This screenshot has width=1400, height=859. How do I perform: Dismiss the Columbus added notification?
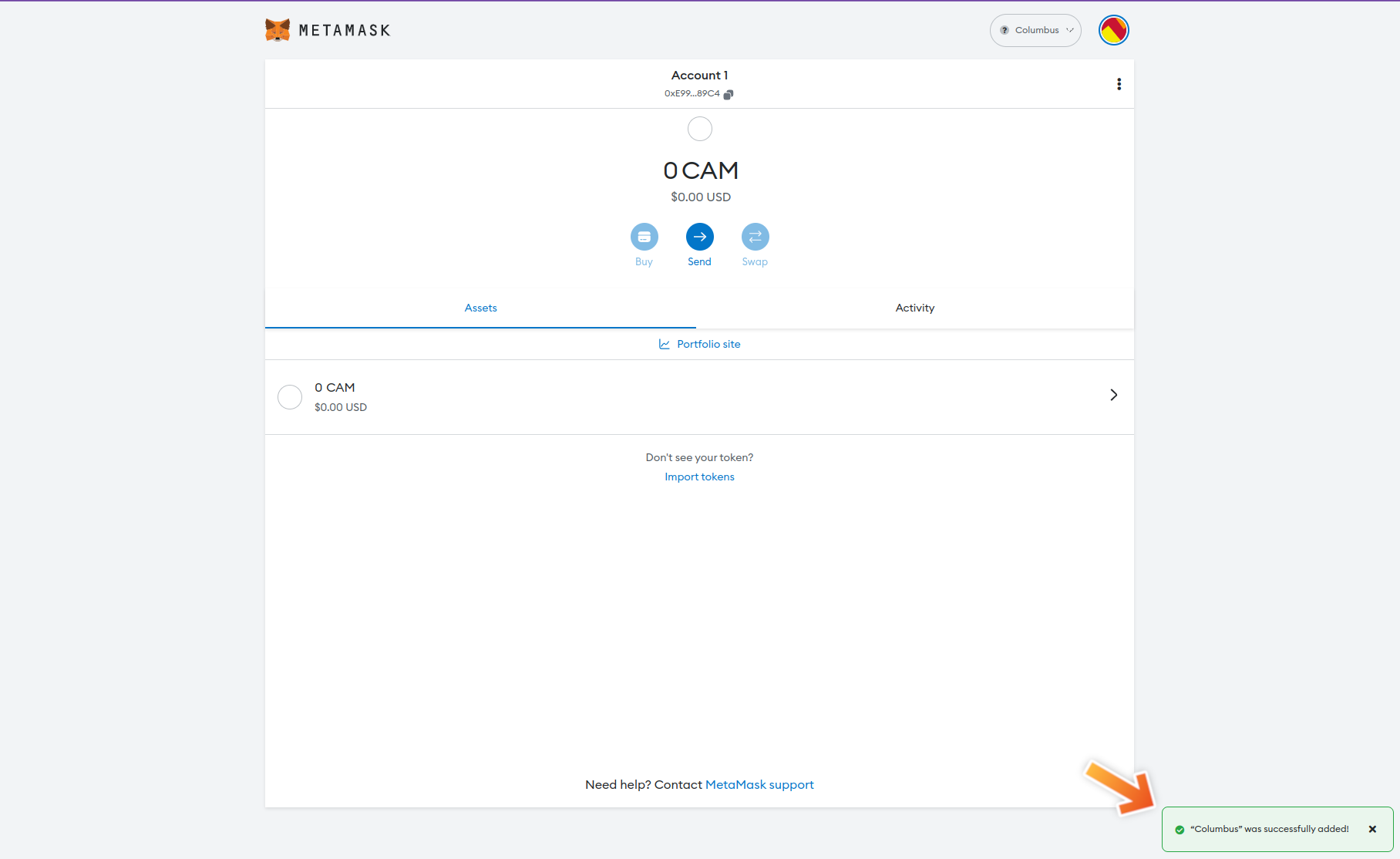(1372, 829)
